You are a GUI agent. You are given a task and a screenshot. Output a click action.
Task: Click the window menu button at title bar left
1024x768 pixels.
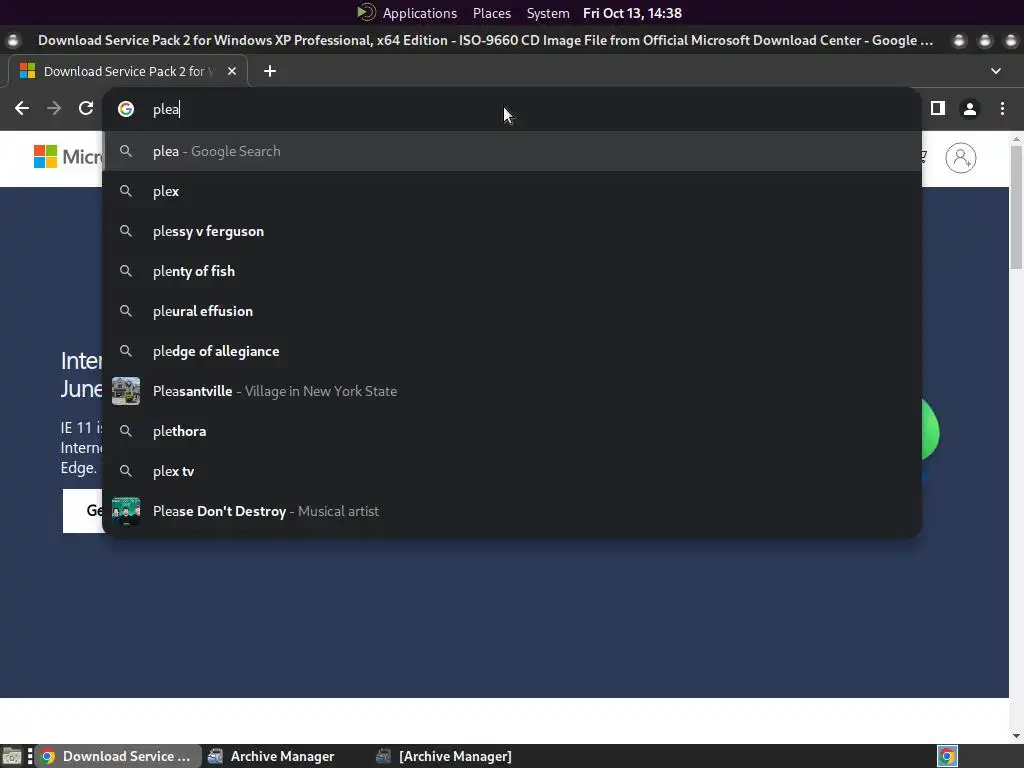12,40
